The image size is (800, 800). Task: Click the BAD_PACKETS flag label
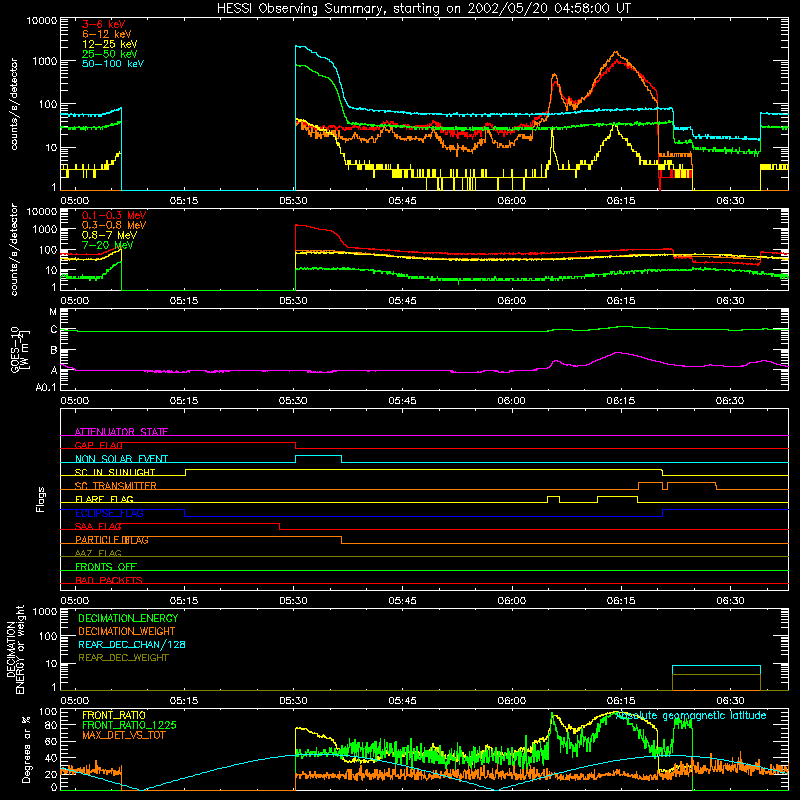pyautogui.click(x=109, y=580)
